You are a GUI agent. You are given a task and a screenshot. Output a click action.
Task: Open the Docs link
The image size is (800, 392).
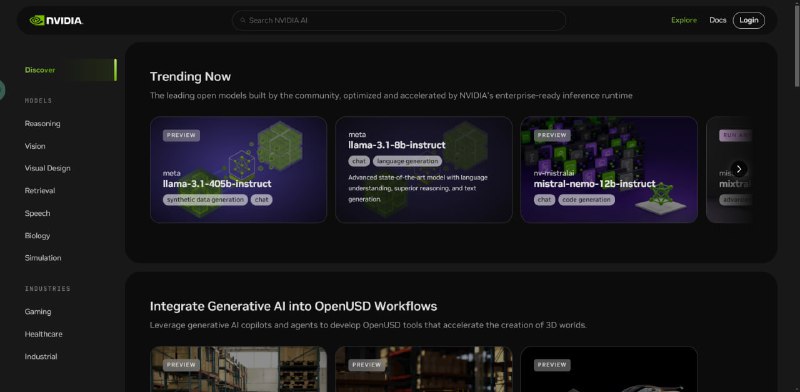pyautogui.click(x=717, y=20)
